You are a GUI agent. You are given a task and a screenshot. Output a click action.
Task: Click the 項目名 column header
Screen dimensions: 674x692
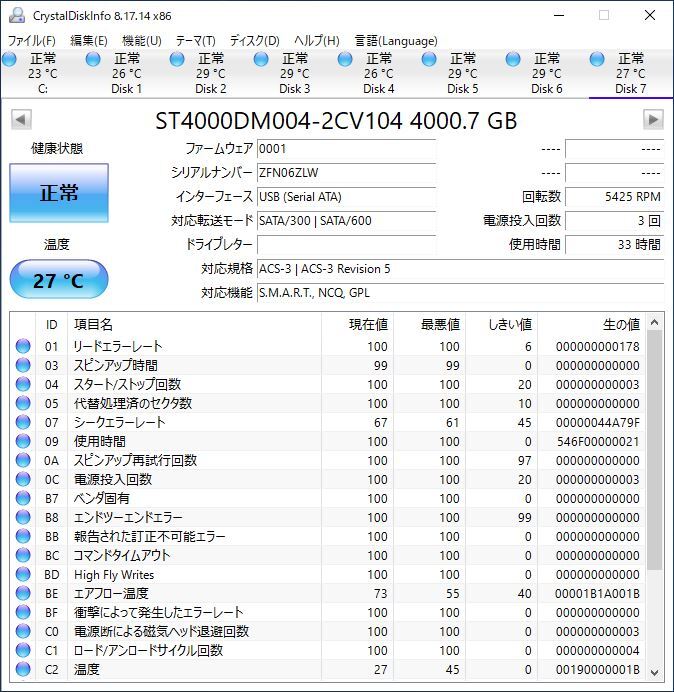coord(194,324)
